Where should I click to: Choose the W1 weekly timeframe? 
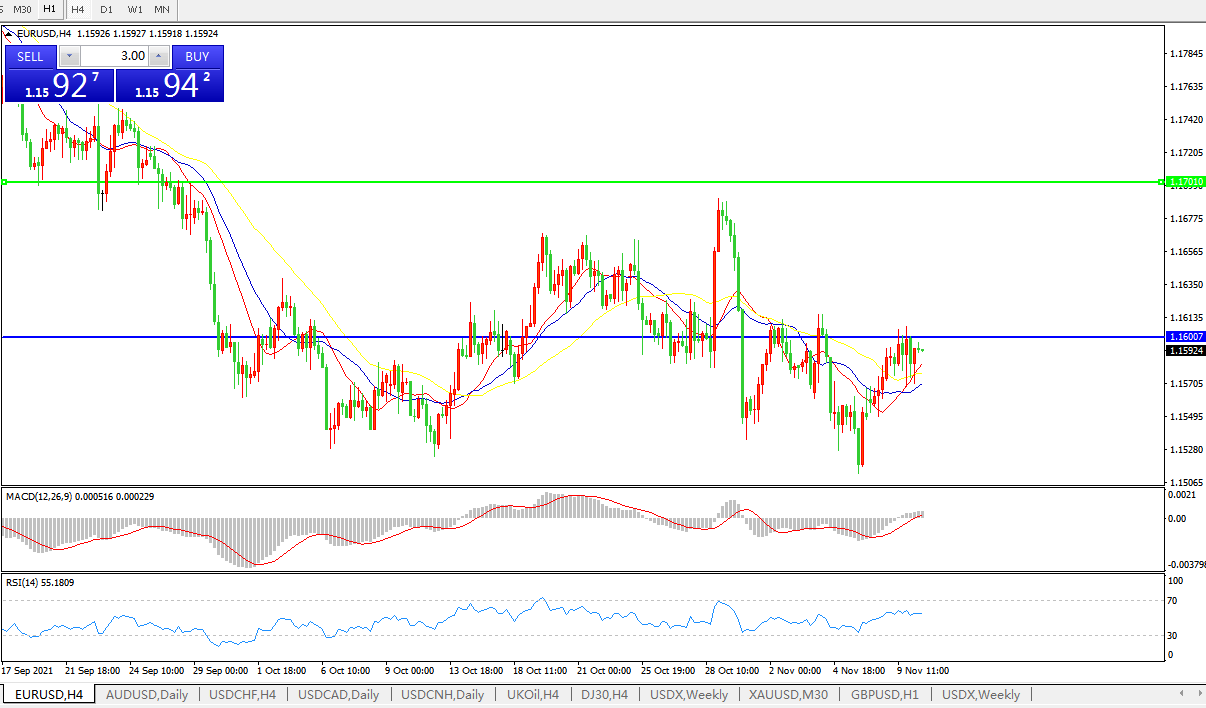[134, 9]
